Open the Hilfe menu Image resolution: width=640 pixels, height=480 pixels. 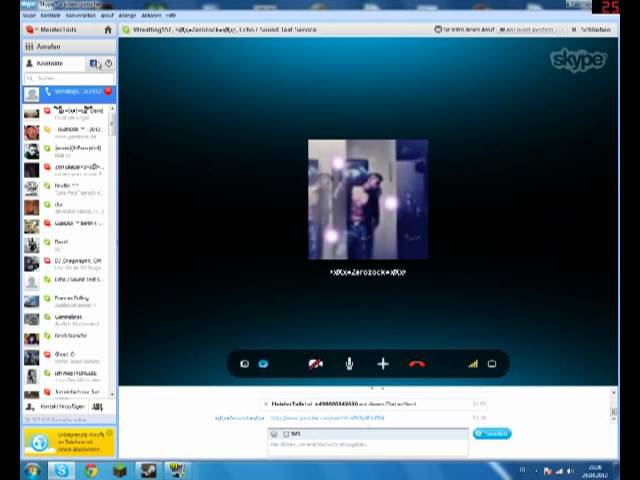[x=171, y=15]
